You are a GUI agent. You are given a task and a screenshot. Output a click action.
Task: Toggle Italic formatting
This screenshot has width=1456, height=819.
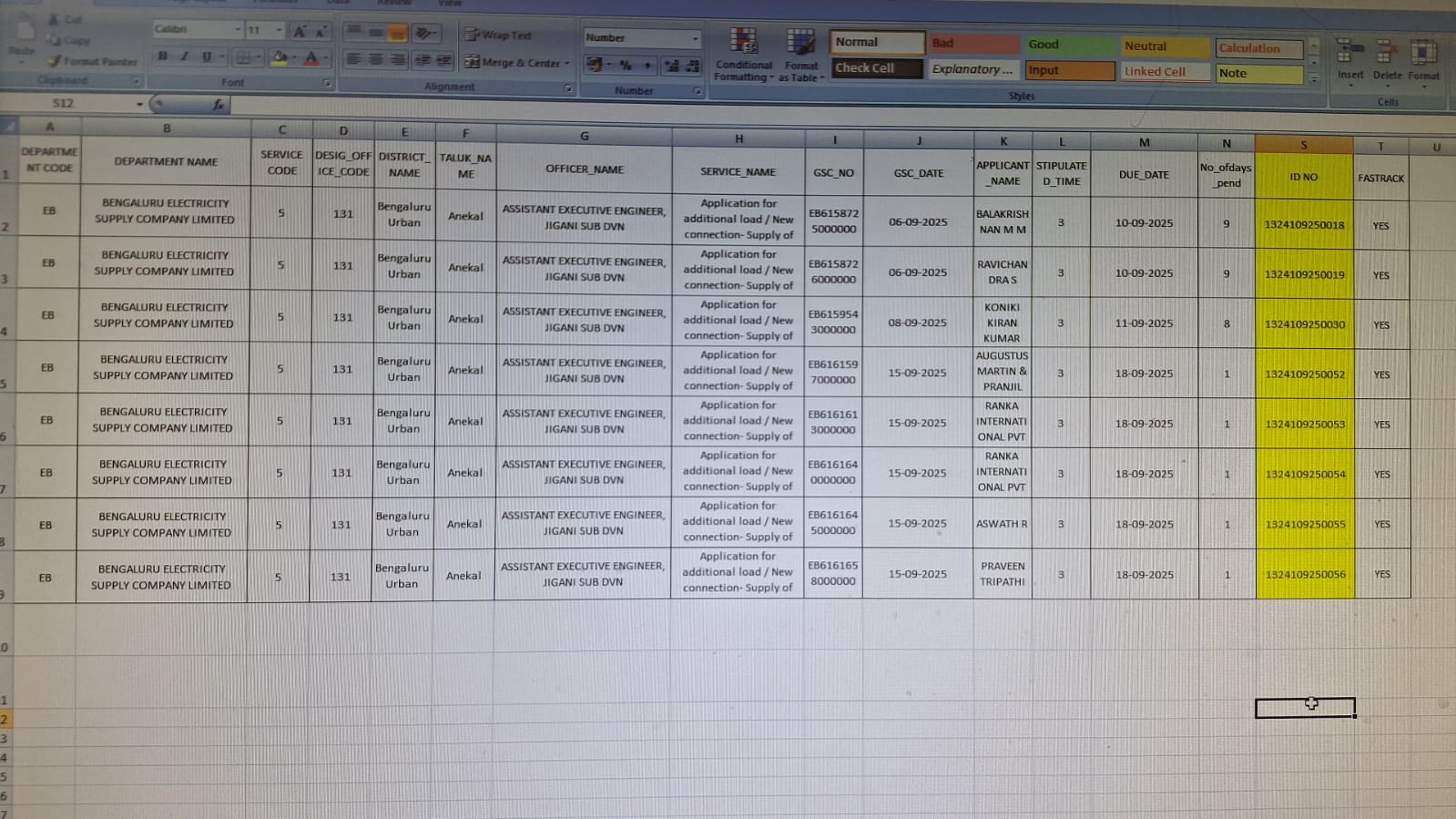coord(185,56)
